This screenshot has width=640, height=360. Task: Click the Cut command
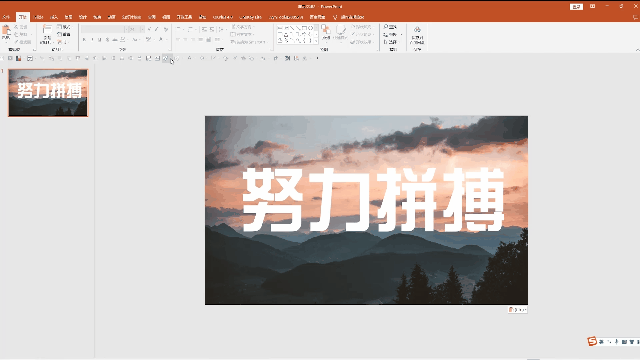pos(21,27)
